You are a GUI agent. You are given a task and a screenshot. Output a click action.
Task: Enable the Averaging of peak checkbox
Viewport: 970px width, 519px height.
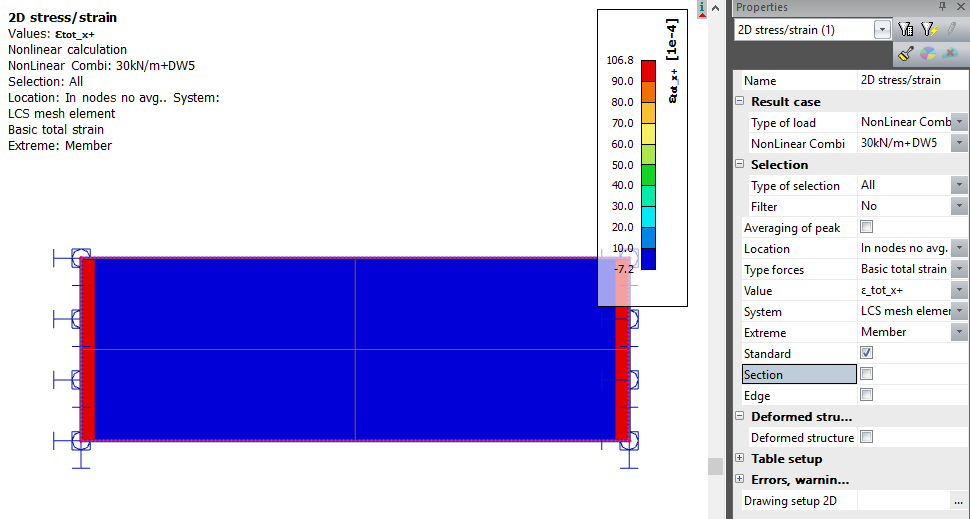(866, 227)
